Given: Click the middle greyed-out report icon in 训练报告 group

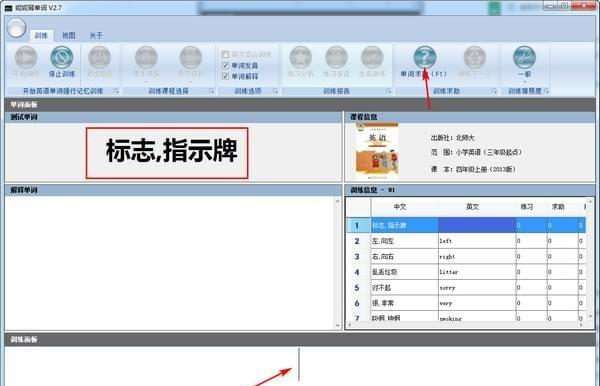Looking at the screenshot, I should click(x=336, y=58).
